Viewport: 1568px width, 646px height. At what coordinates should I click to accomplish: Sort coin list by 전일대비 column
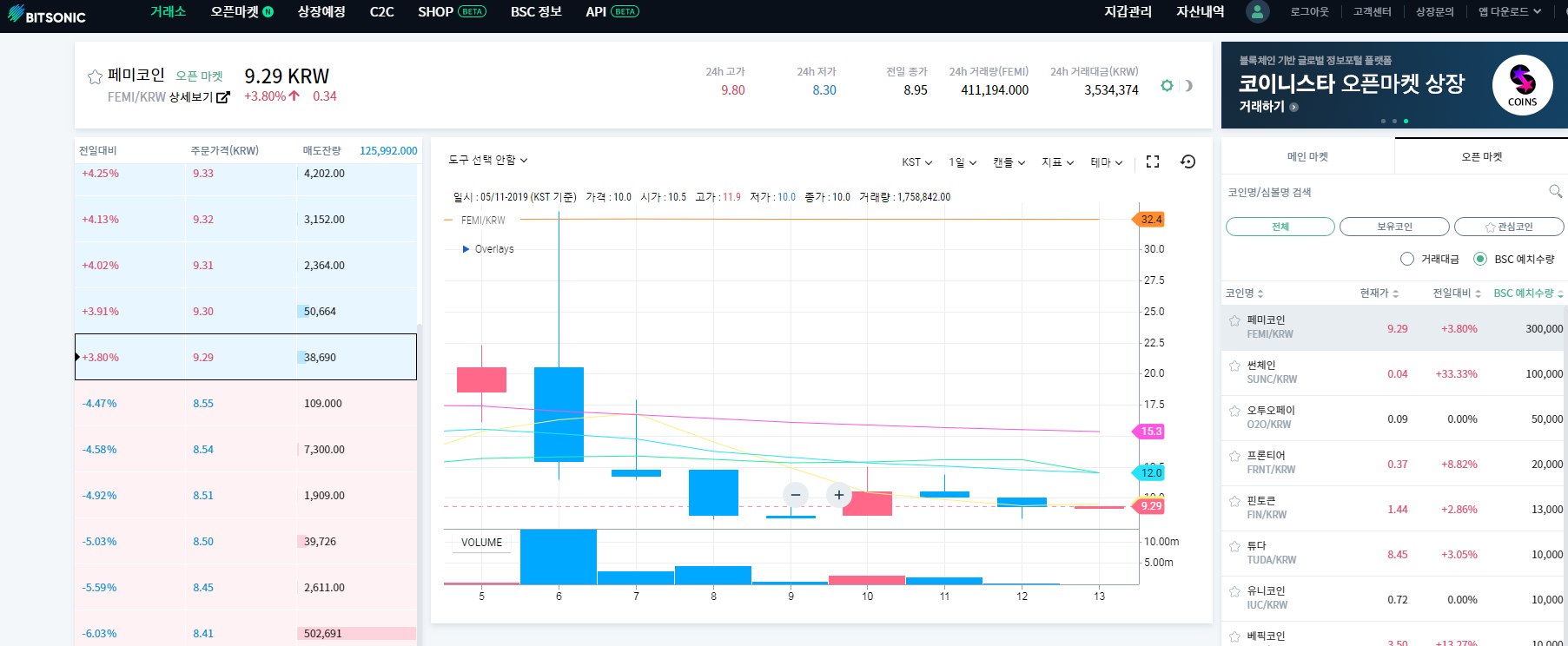(1457, 293)
